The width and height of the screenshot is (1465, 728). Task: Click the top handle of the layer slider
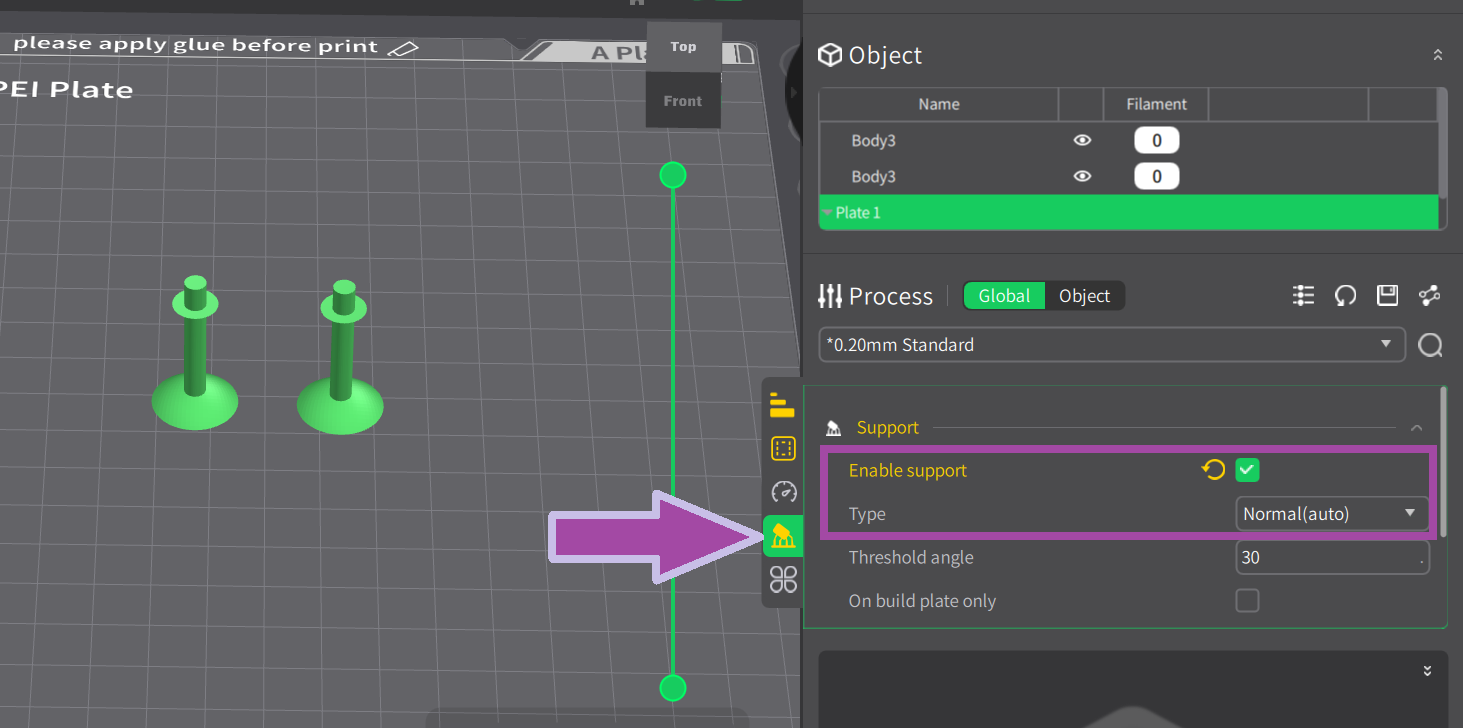pyautogui.click(x=673, y=176)
